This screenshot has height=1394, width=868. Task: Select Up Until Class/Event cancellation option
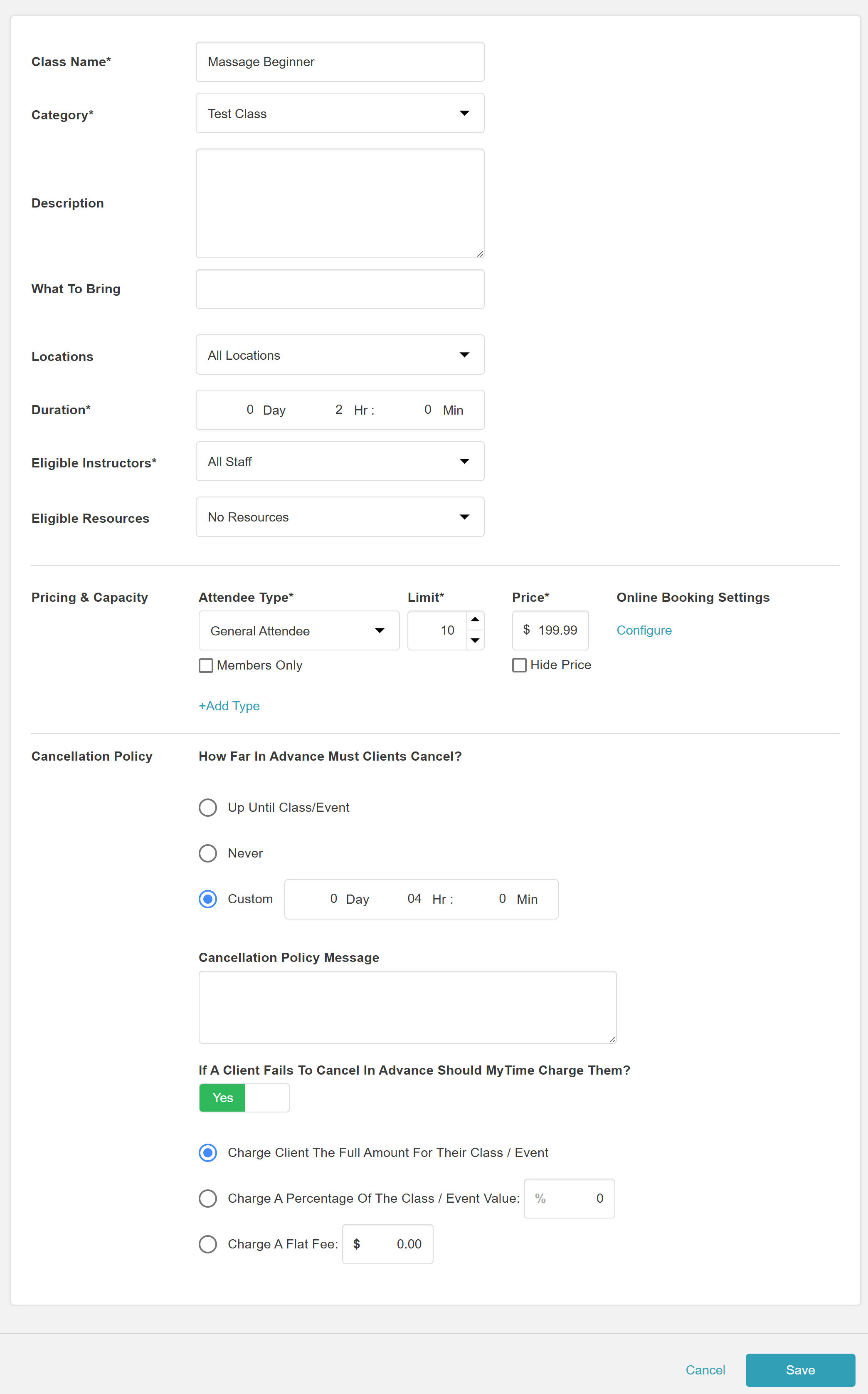coord(208,807)
